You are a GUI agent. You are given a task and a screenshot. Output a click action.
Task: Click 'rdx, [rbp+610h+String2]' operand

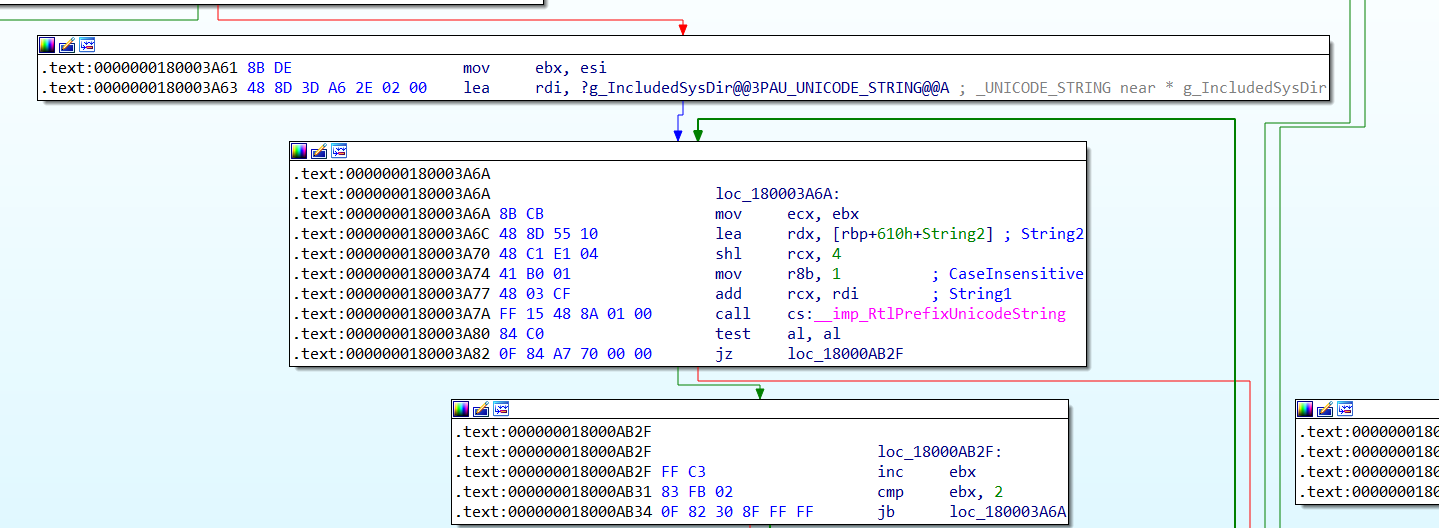[890, 234]
